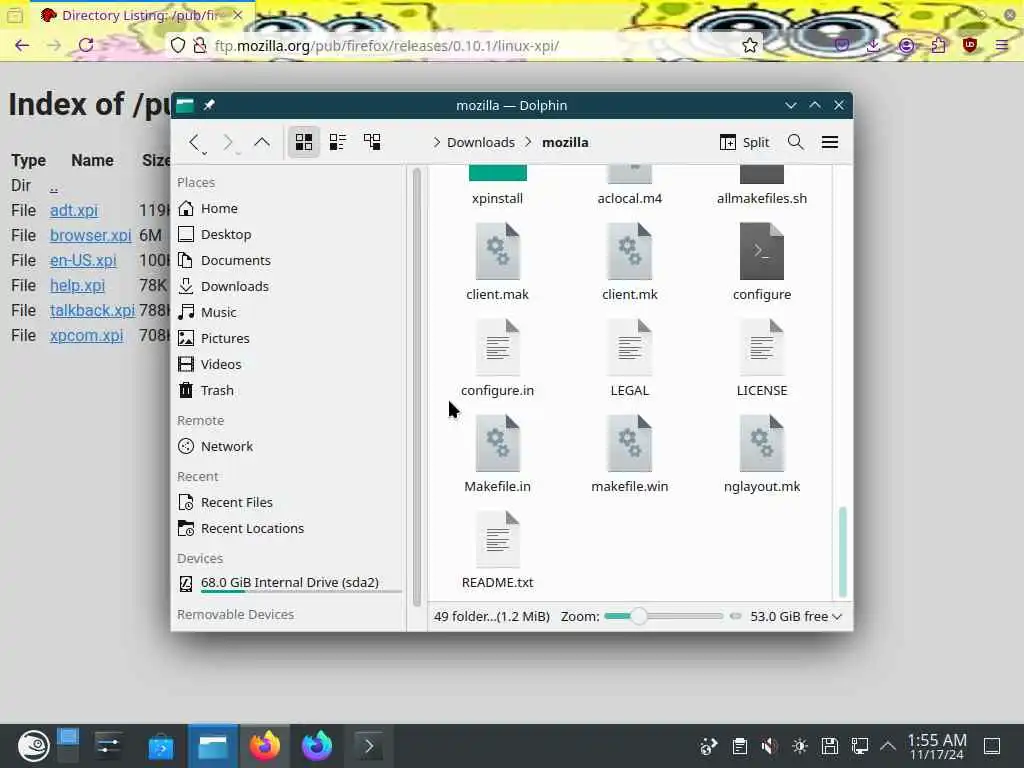
Task: Expand the chevron before Downloads breadcrumb
Action: click(x=436, y=142)
